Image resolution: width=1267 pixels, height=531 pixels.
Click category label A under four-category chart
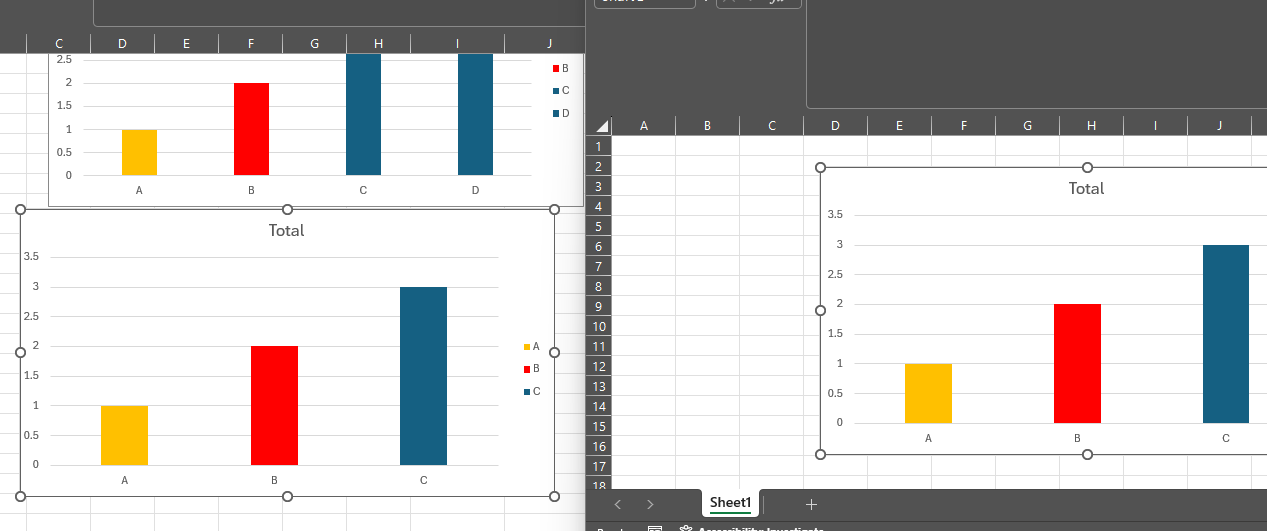pos(139,190)
